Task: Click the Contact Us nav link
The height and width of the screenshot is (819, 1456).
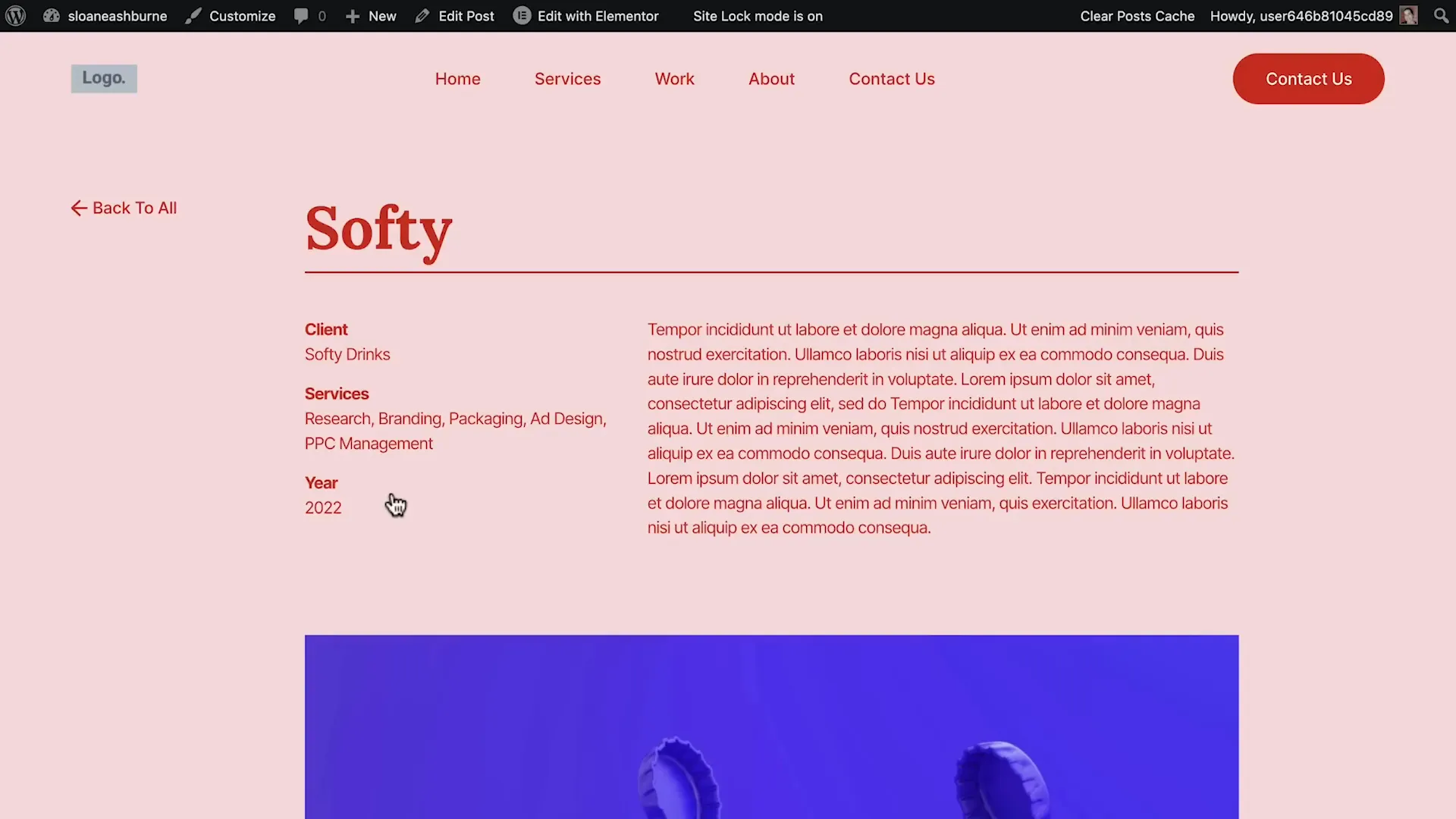Action: coord(892,79)
